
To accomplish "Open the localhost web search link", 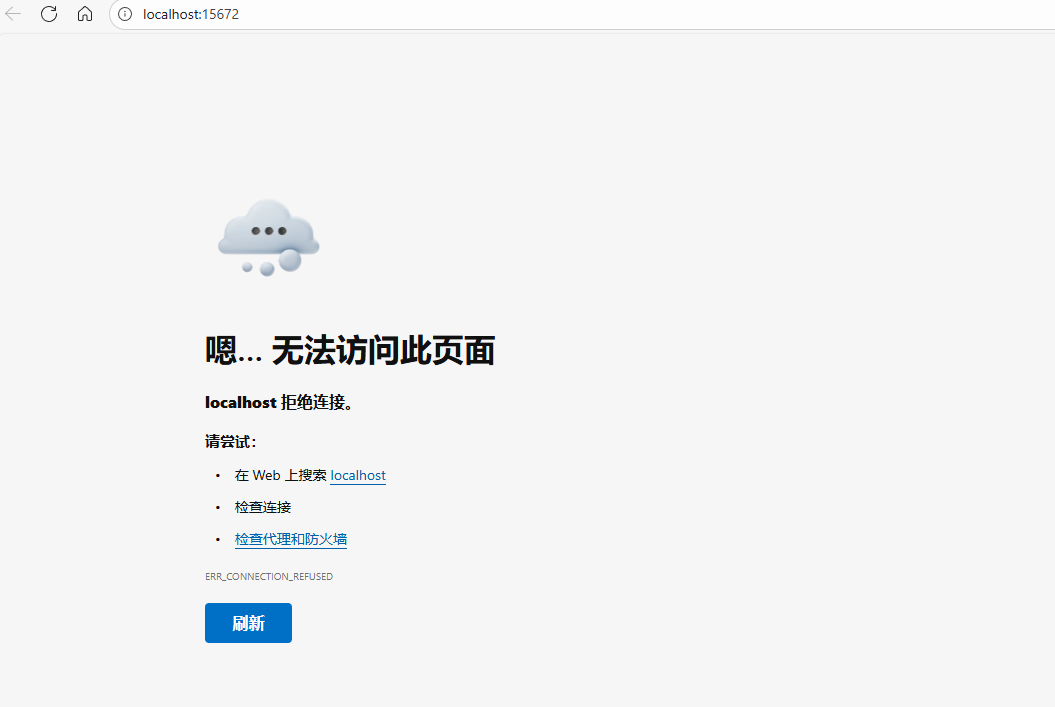I will point(358,476).
